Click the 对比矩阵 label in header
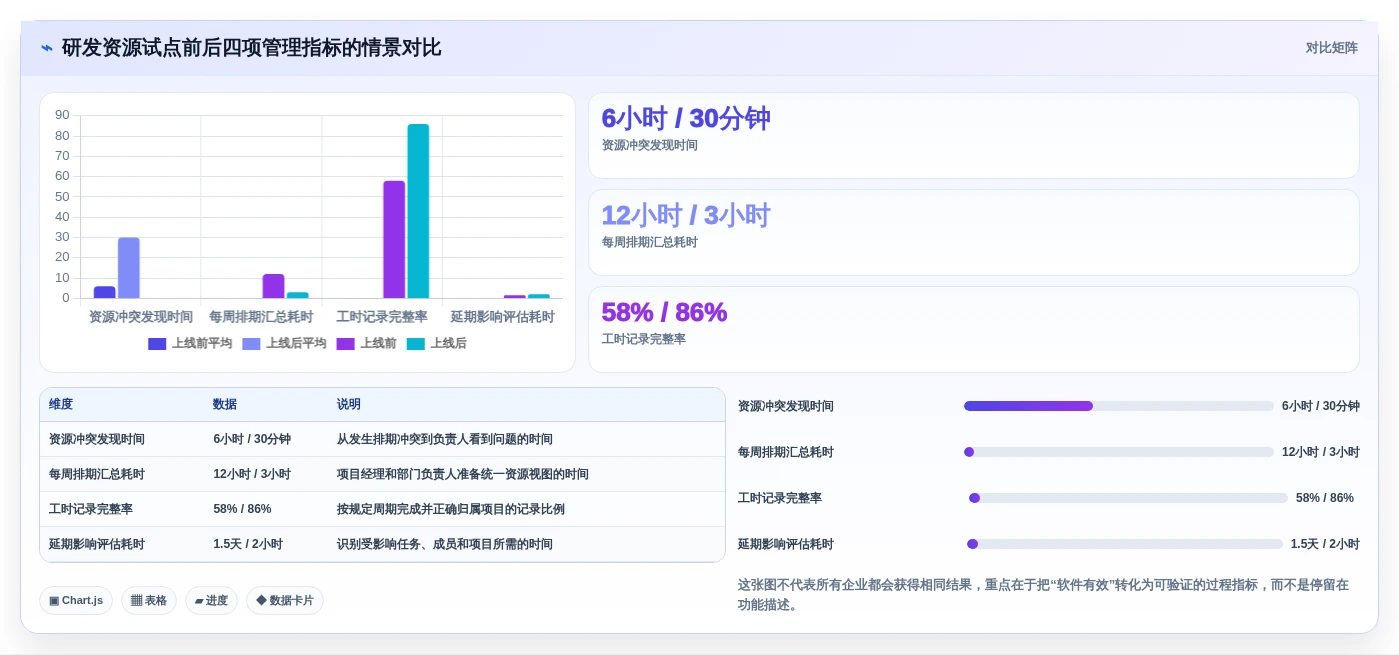Image resolution: width=1399 pixels, height=655 pixels. pos(1331,48)
